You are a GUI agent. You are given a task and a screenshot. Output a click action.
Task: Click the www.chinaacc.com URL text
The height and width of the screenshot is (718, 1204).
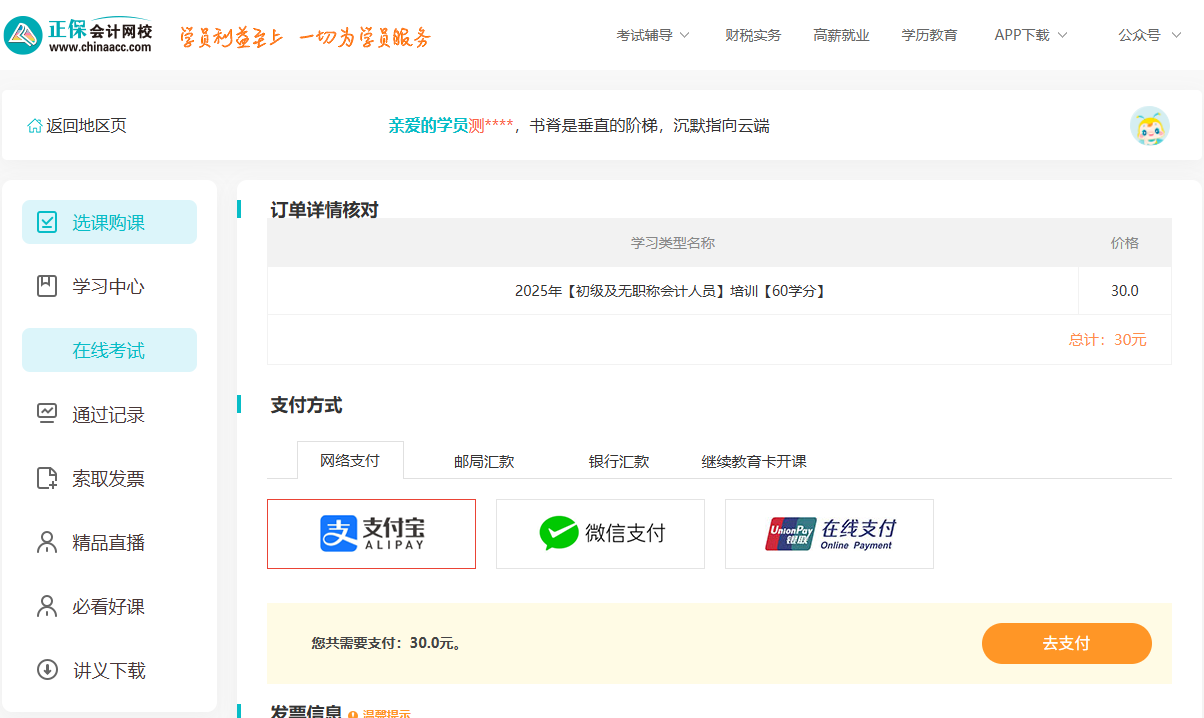coord(100,47)
